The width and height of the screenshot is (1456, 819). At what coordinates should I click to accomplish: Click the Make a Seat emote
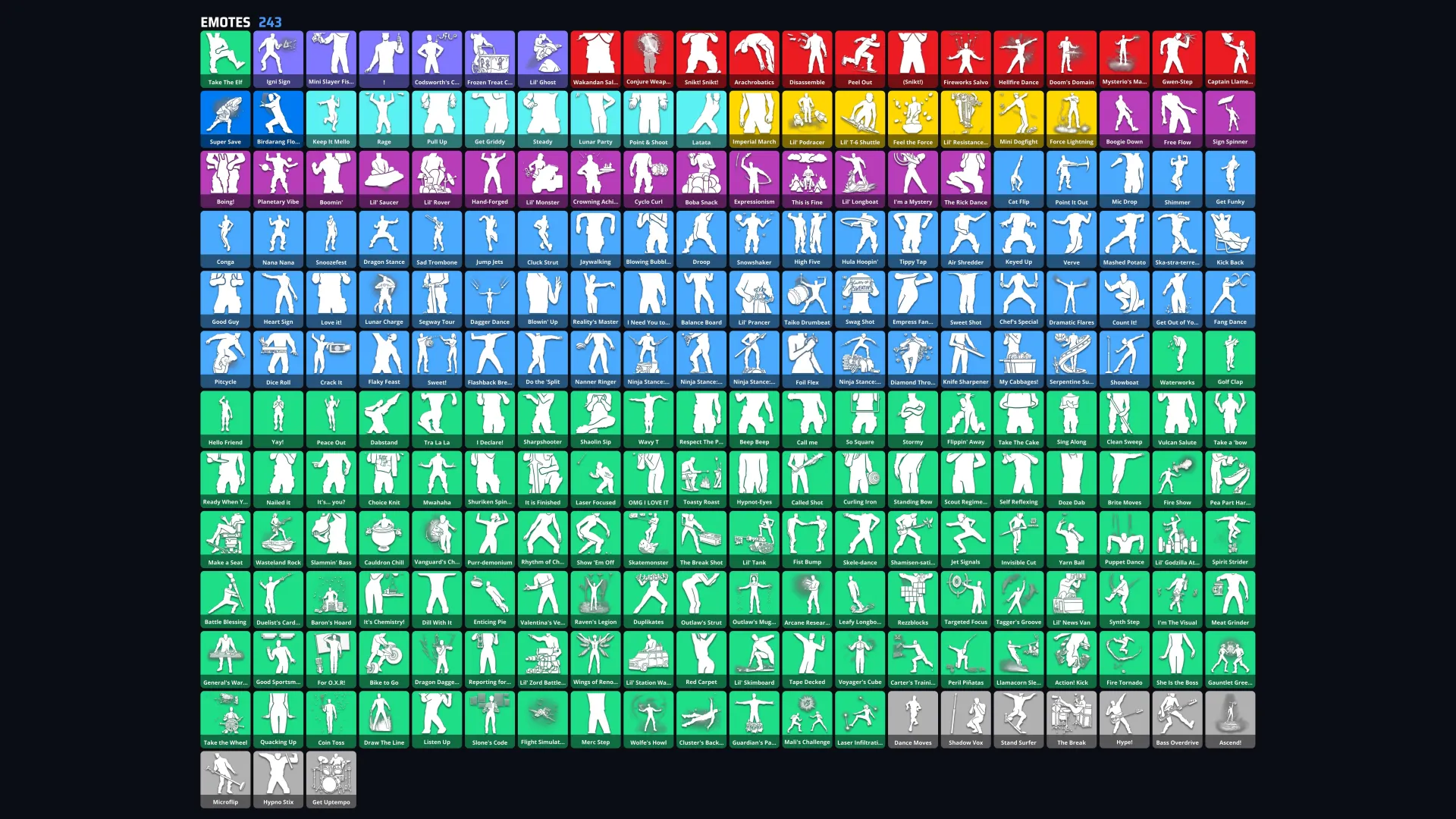click(x=225, y=539)
